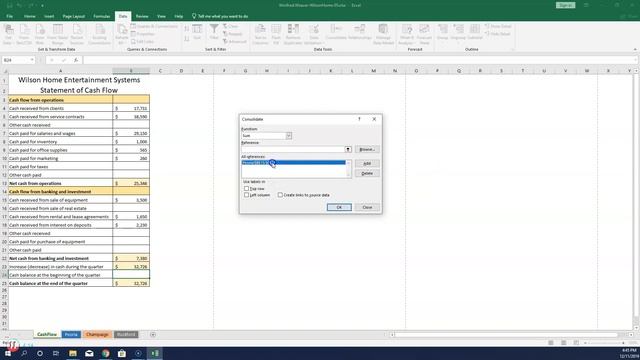640x360 pixels.
Task: Click the Add button in Consolidate dialog
Action: pyautogui.click(x=367, y=163)
